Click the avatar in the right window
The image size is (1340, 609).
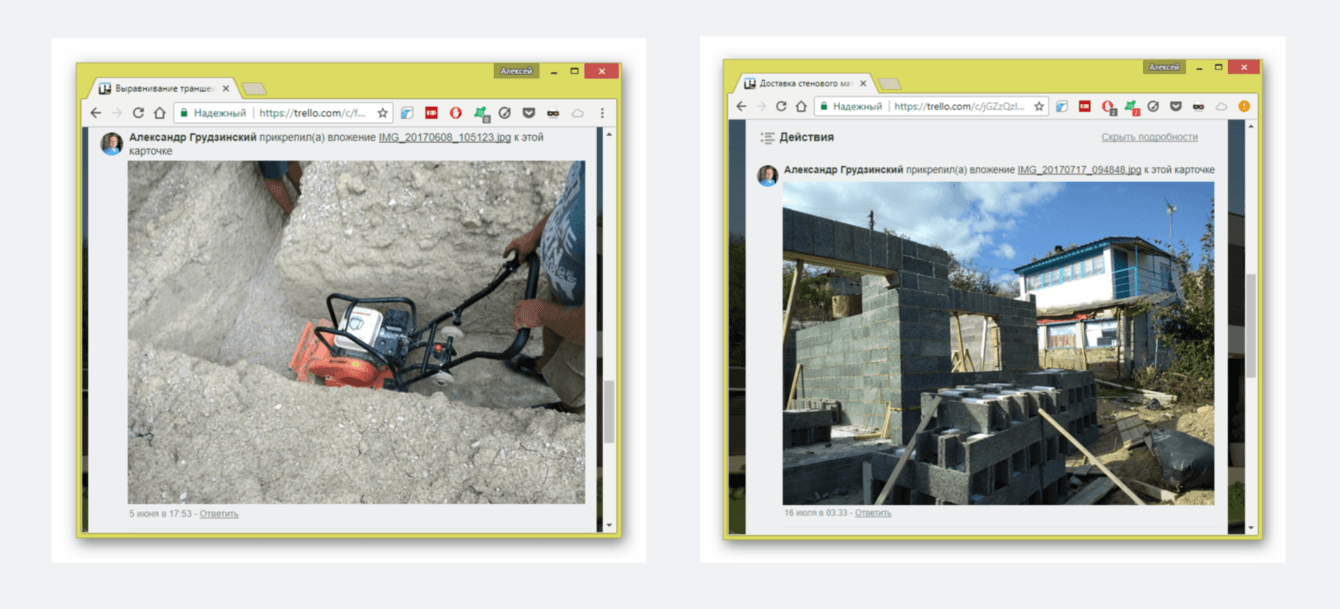pyautogui.click(x=768, y=176)
